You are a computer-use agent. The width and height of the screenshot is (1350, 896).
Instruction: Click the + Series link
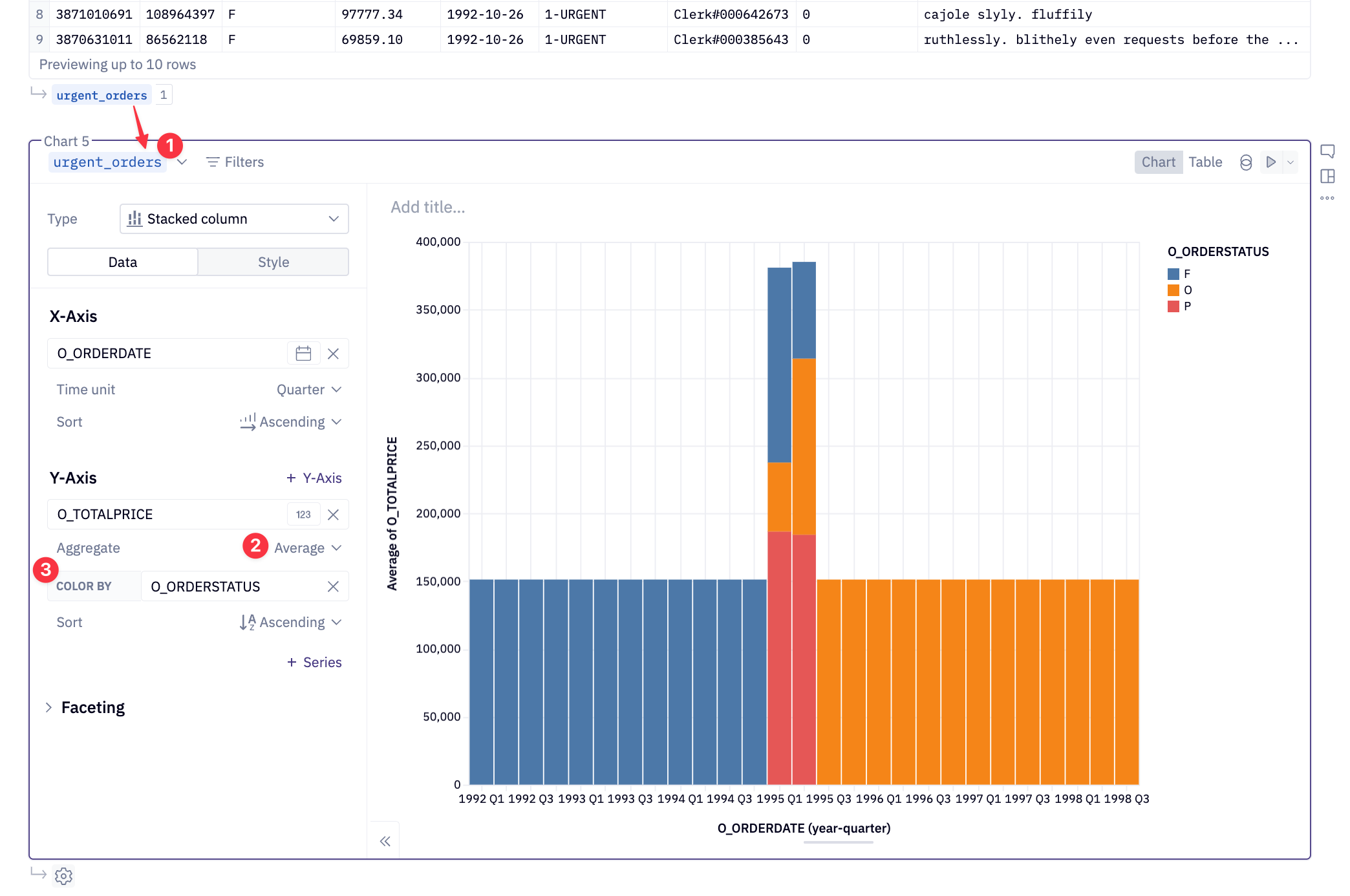(x=314, y=663)
